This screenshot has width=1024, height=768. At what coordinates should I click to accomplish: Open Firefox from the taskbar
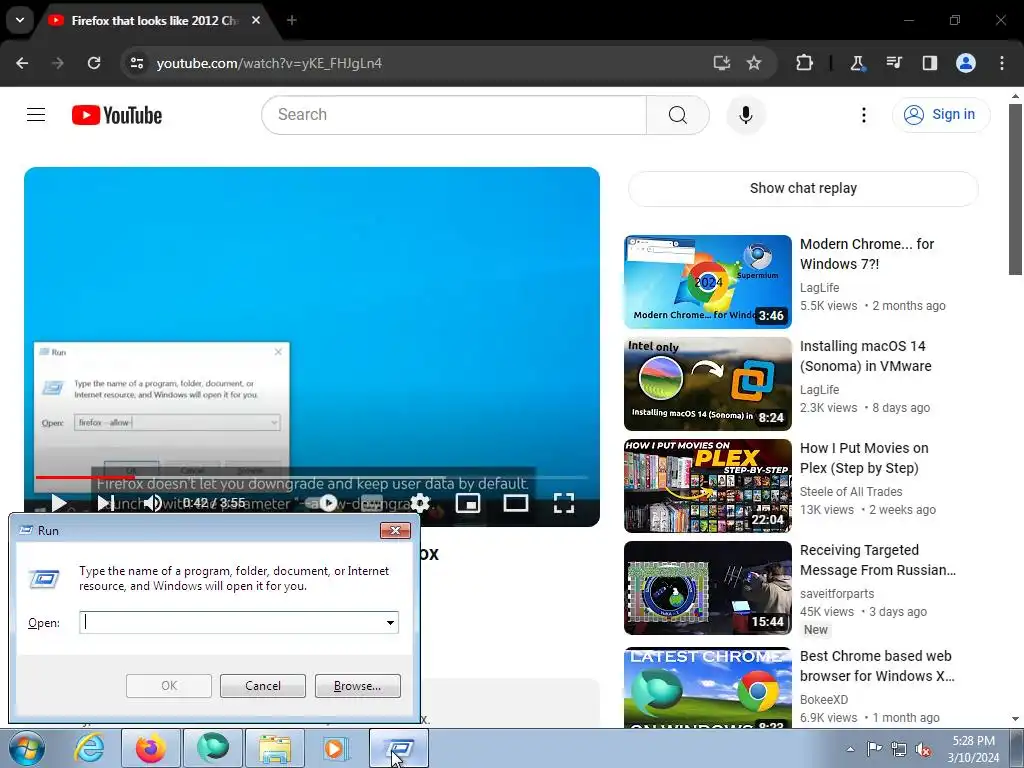[151, 748]
